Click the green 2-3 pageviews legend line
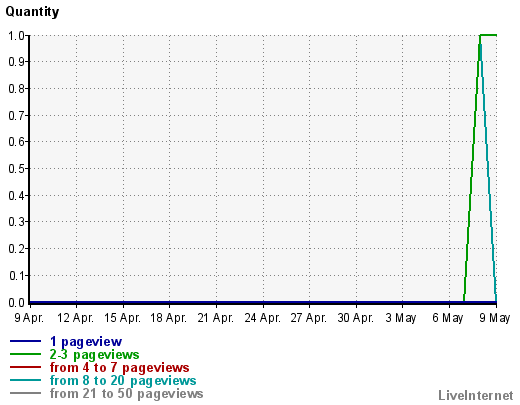This screenshot has width=520, height=405. coord(25,354)
